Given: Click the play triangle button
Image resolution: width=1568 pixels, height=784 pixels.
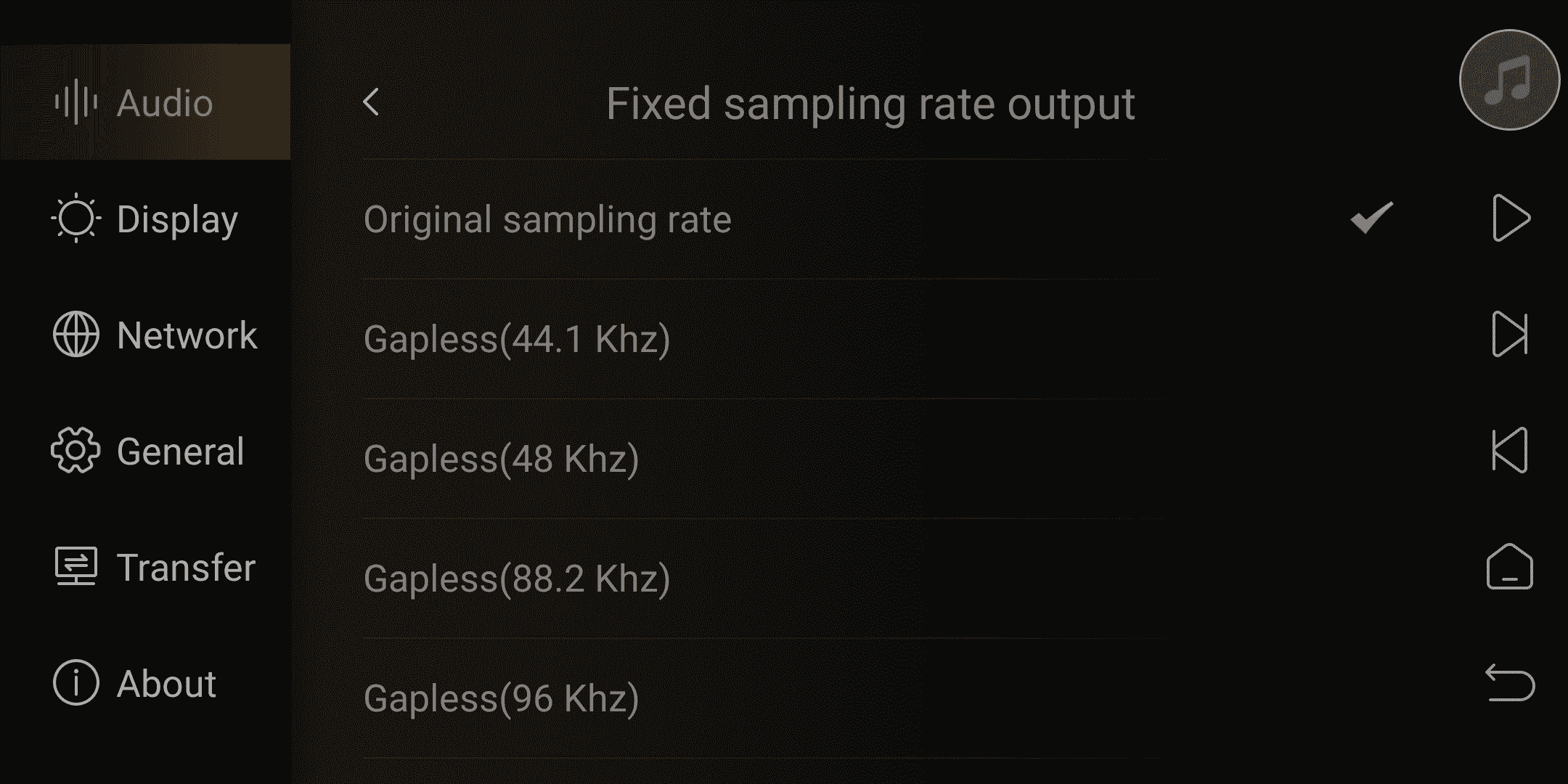Looking at the screenshot, I should point(1511,218).
